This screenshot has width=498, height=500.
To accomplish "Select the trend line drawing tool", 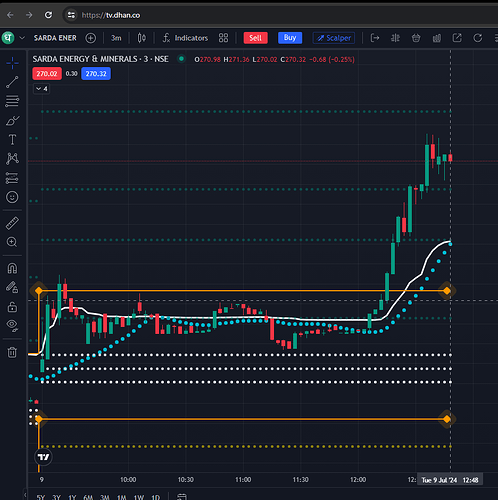I will click(x=12, y=82).
